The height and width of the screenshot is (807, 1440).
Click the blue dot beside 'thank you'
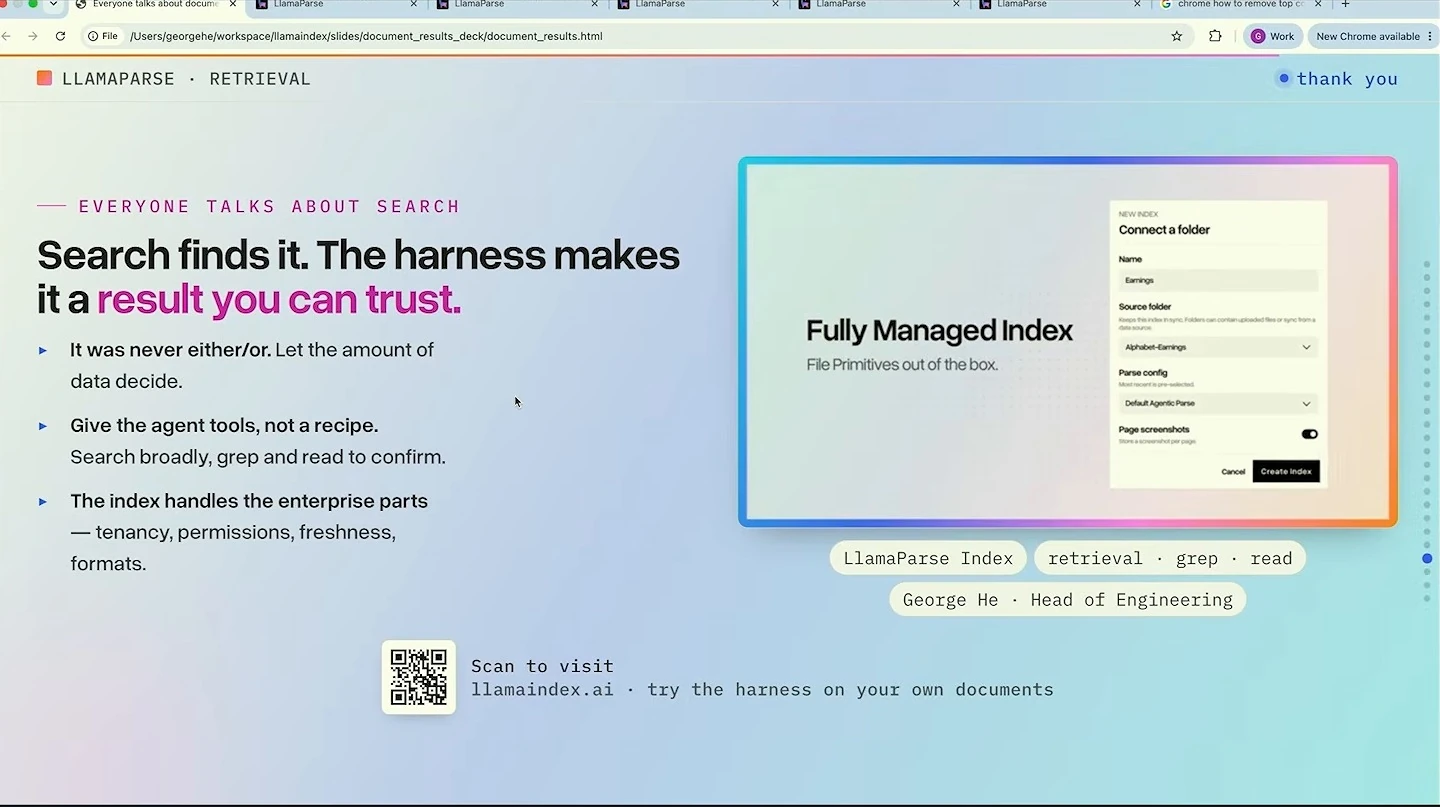pos(1284,78)
